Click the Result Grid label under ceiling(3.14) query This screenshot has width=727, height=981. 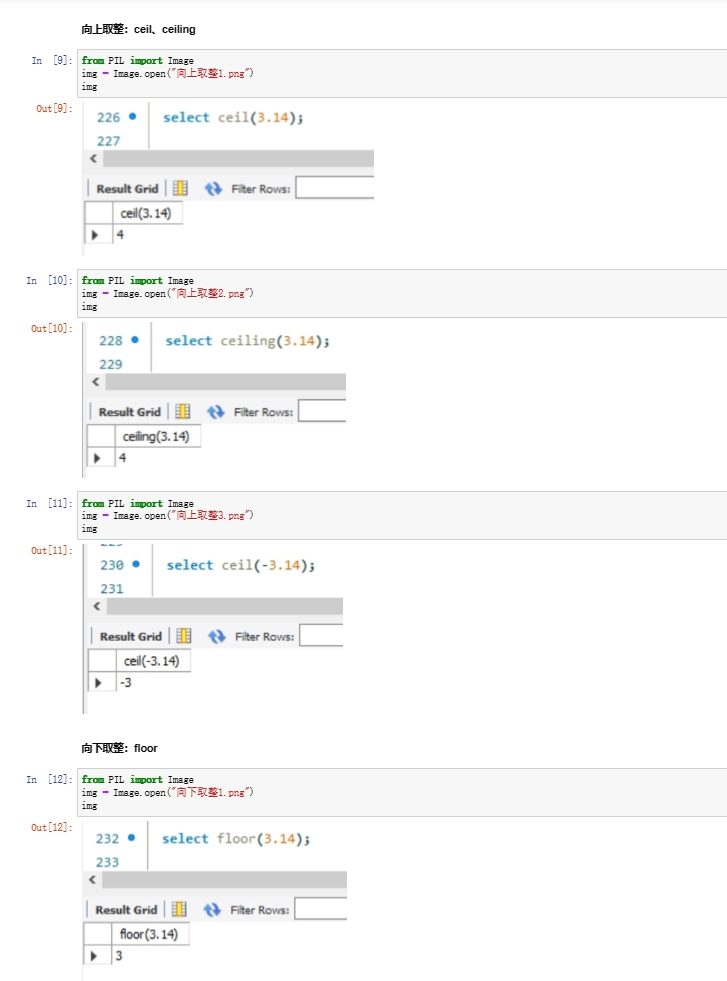pos(130,412)
